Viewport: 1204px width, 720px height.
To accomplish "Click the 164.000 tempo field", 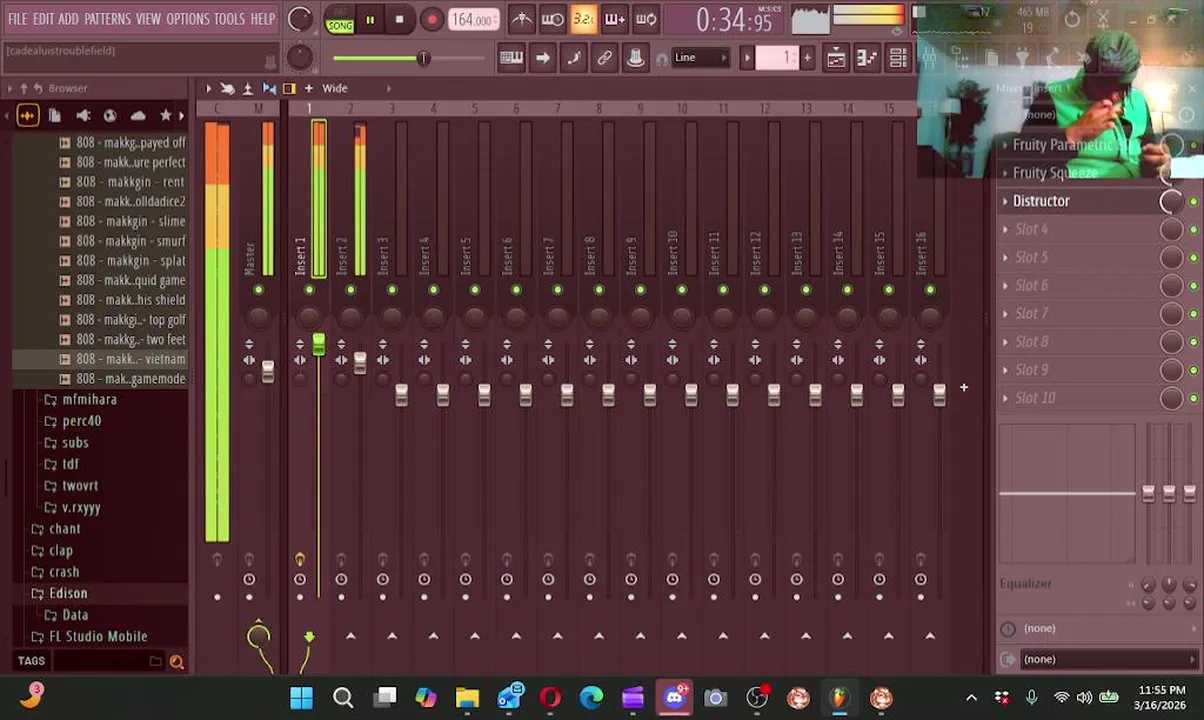I will click(x=472, y=20).
